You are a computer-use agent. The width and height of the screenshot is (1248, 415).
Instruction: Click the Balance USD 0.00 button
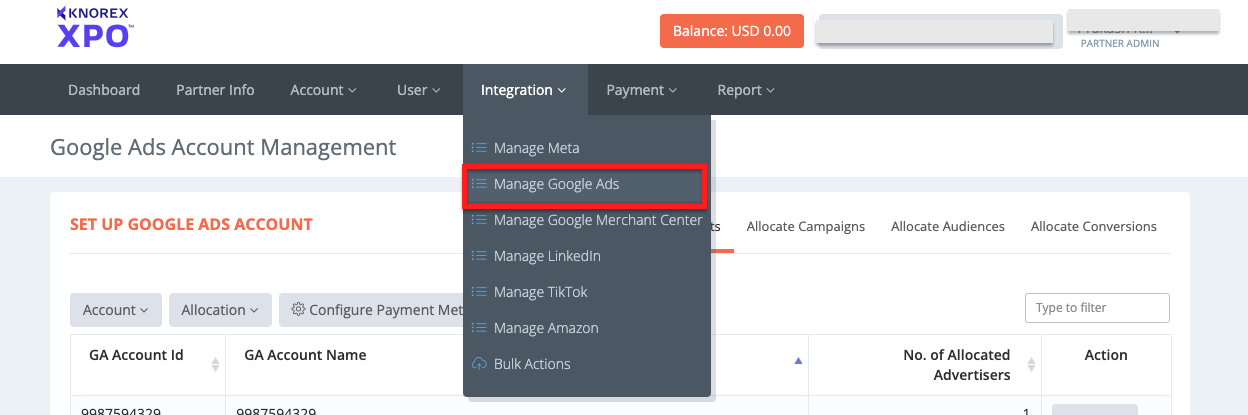(732, 31)
